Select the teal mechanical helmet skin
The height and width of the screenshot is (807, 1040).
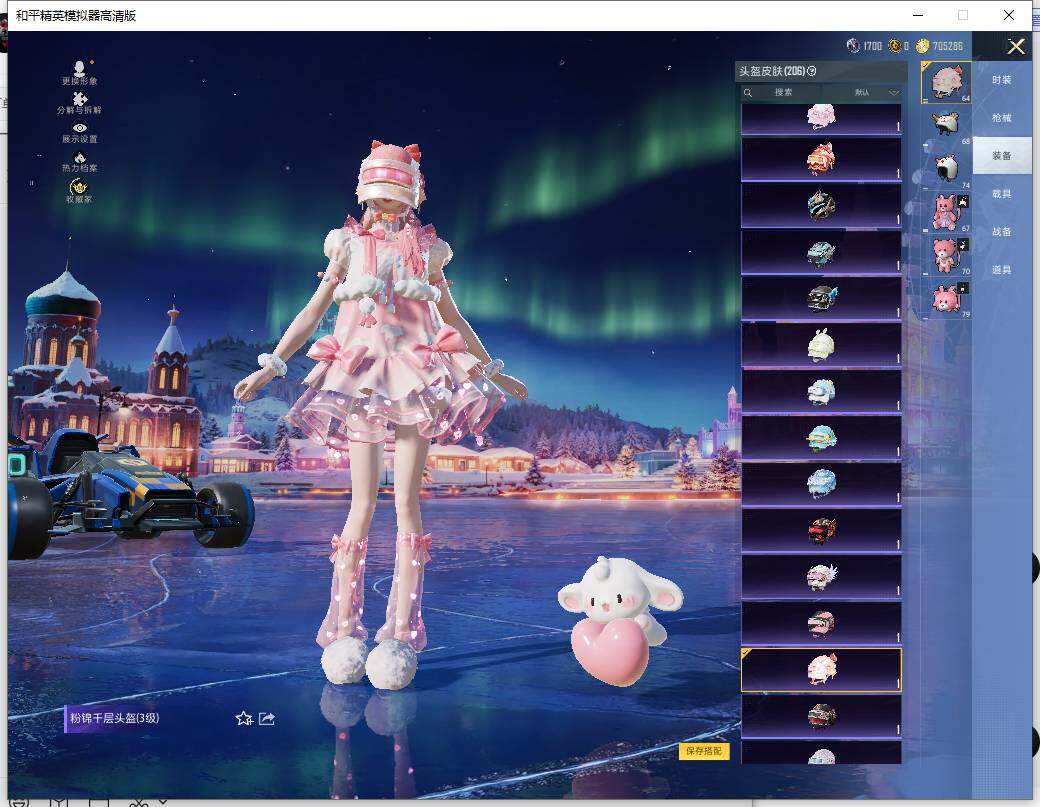tap(821, 252)
